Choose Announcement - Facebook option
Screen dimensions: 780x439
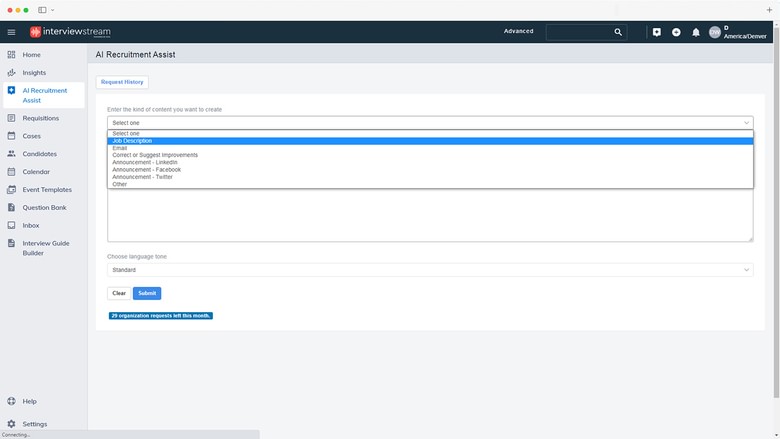430,170
